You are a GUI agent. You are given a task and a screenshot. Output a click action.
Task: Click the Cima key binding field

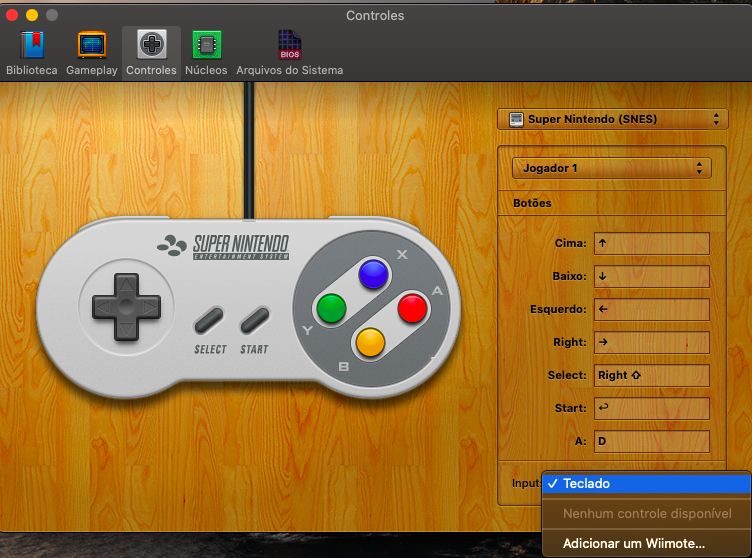click(x=651, y=243)
